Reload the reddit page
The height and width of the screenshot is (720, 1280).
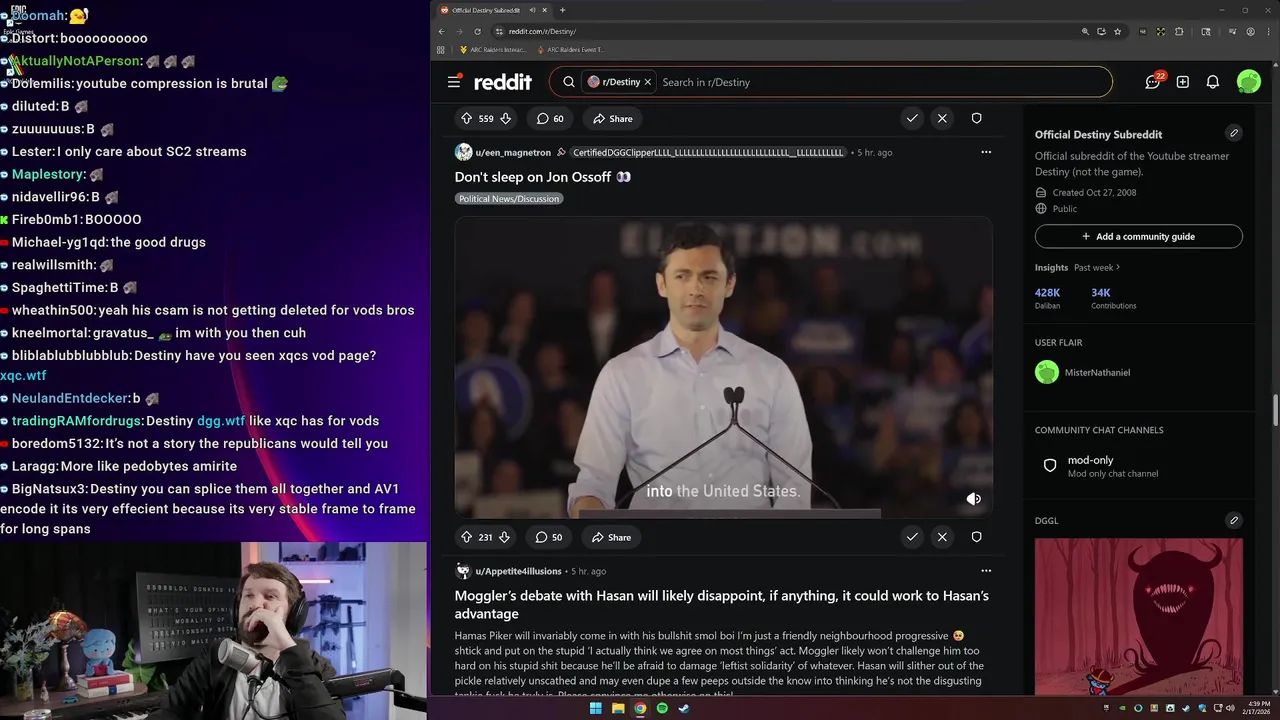pos(478,31)
